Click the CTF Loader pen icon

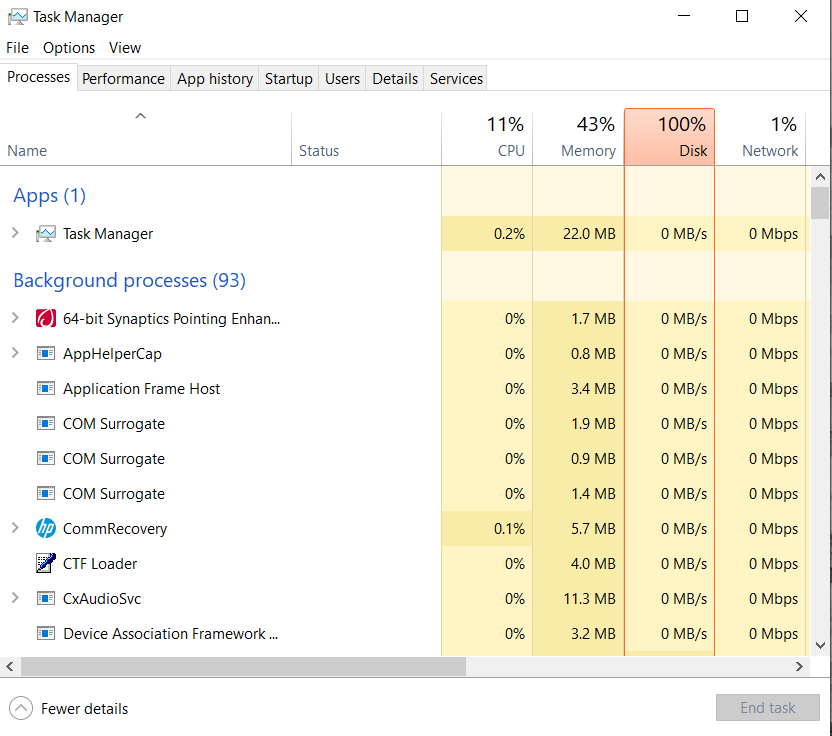point(46,564)
